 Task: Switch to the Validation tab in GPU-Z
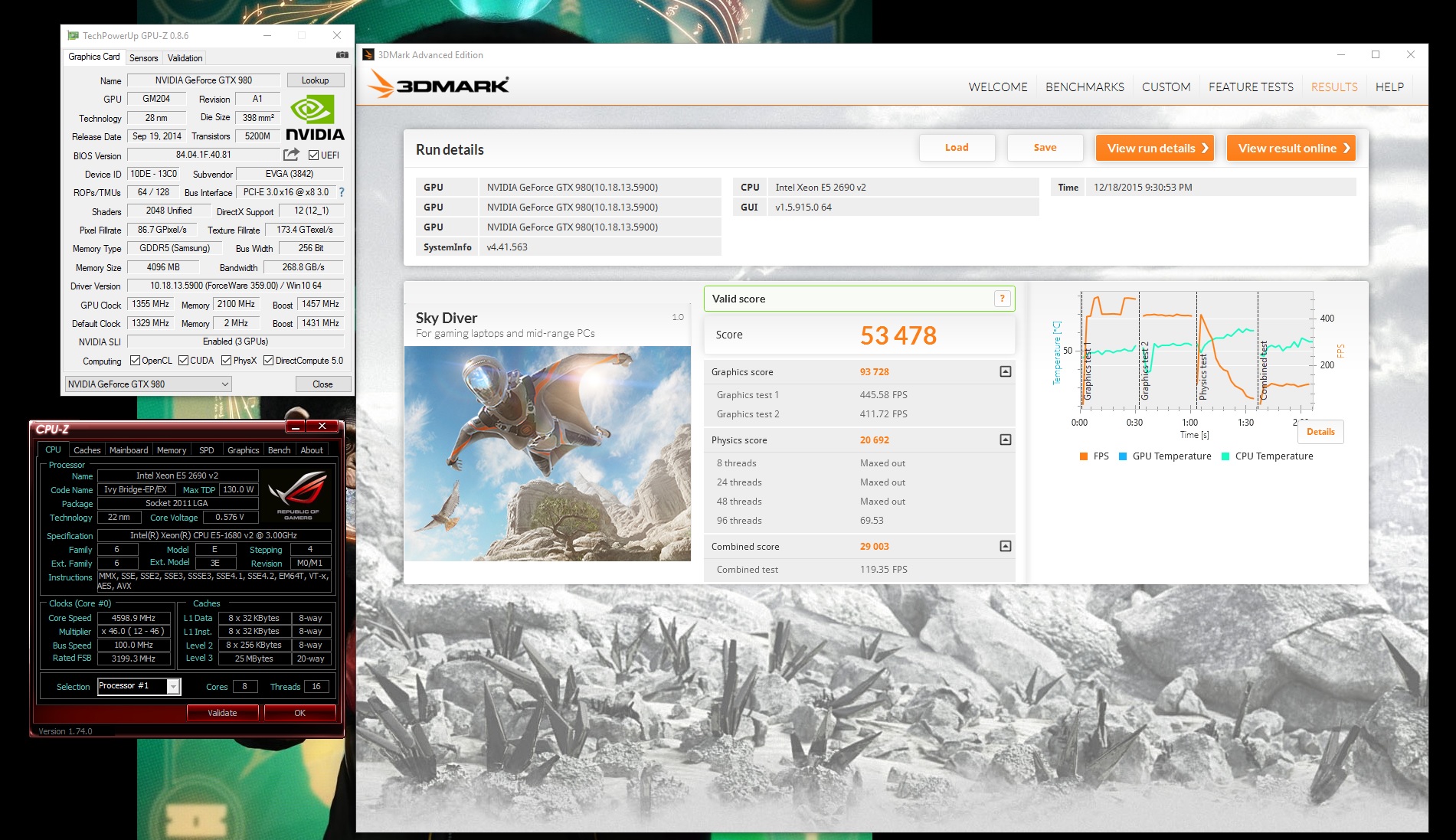pyautogui.click(x=185, y=58)
